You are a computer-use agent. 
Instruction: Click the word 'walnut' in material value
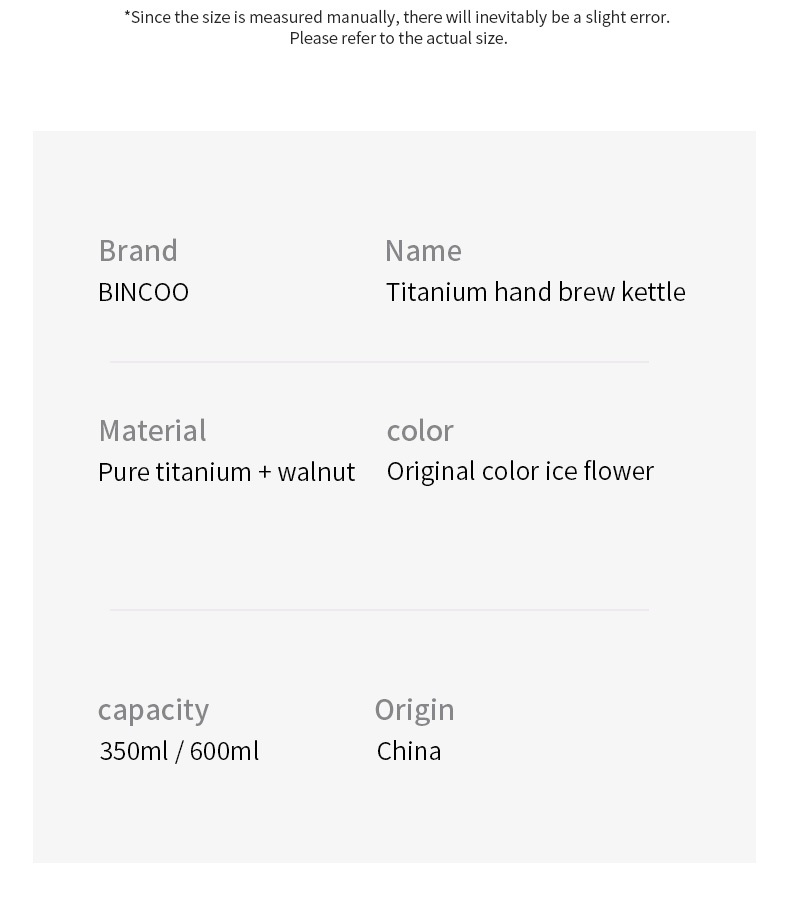(316, 471)
